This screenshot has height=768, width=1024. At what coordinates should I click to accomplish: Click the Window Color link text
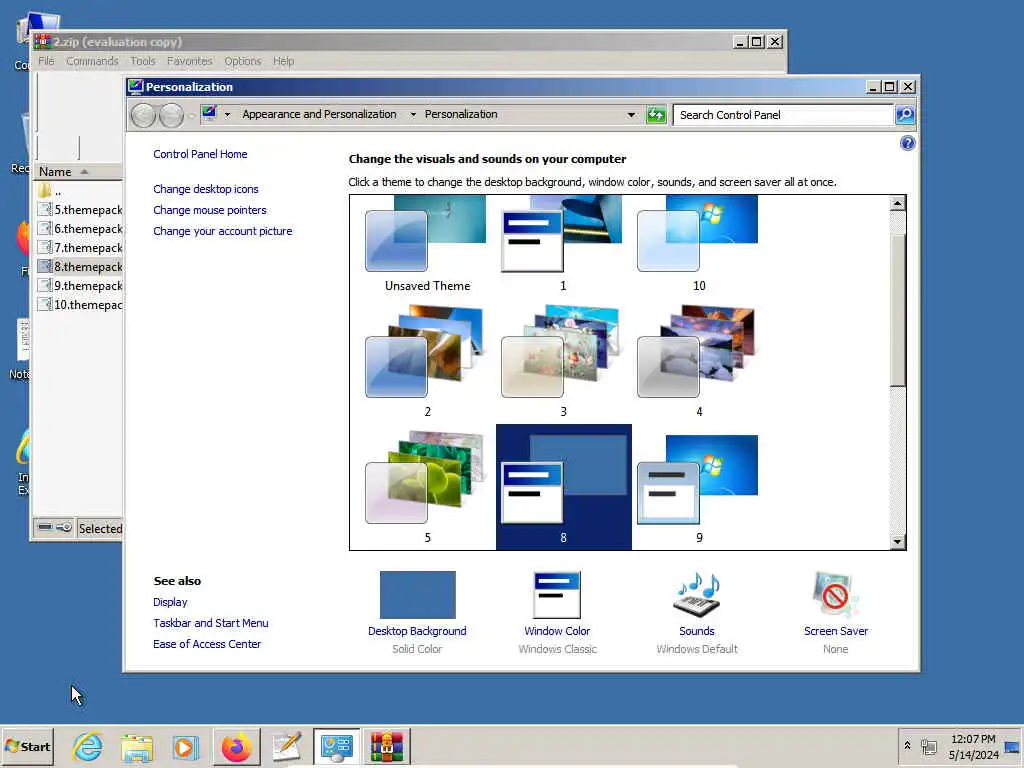pos(556,631)
